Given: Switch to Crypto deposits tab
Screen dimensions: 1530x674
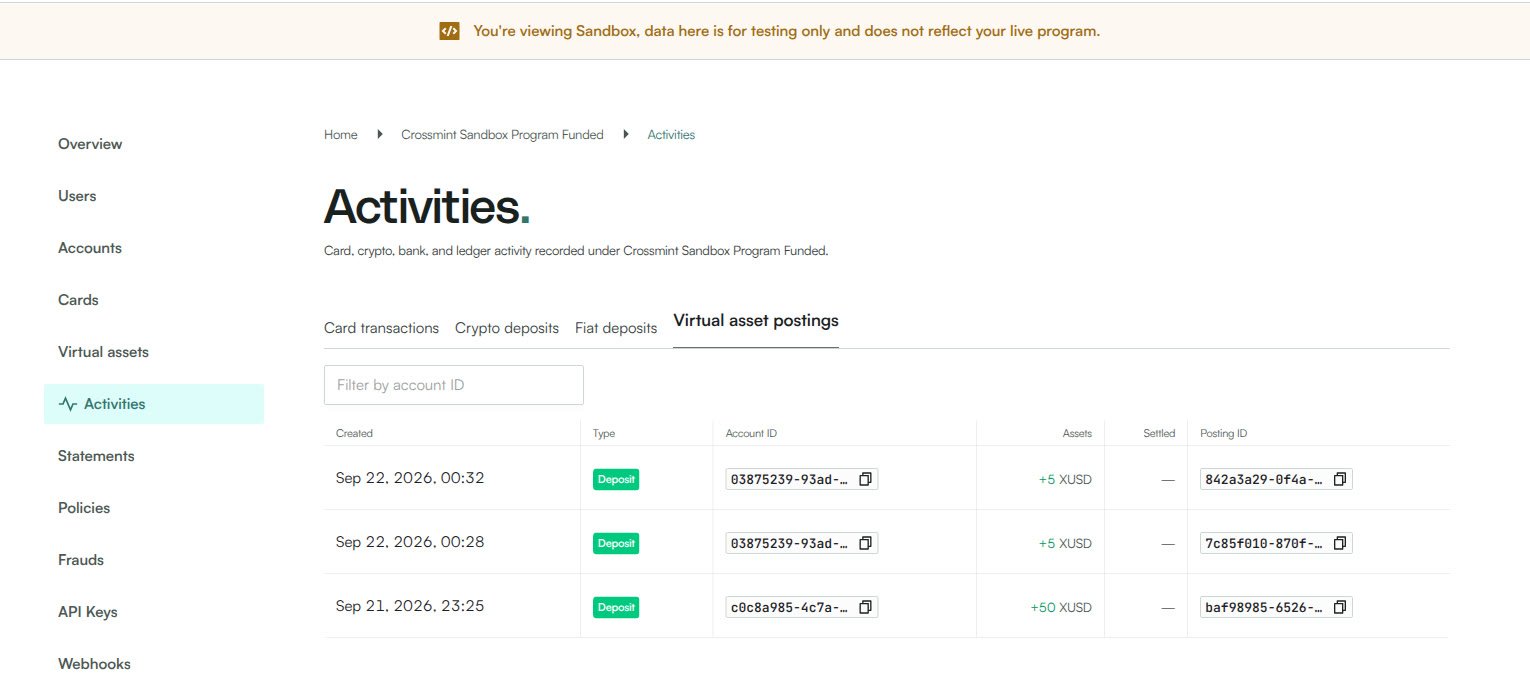Looking at the screenshot, I should tap(507, 328).
